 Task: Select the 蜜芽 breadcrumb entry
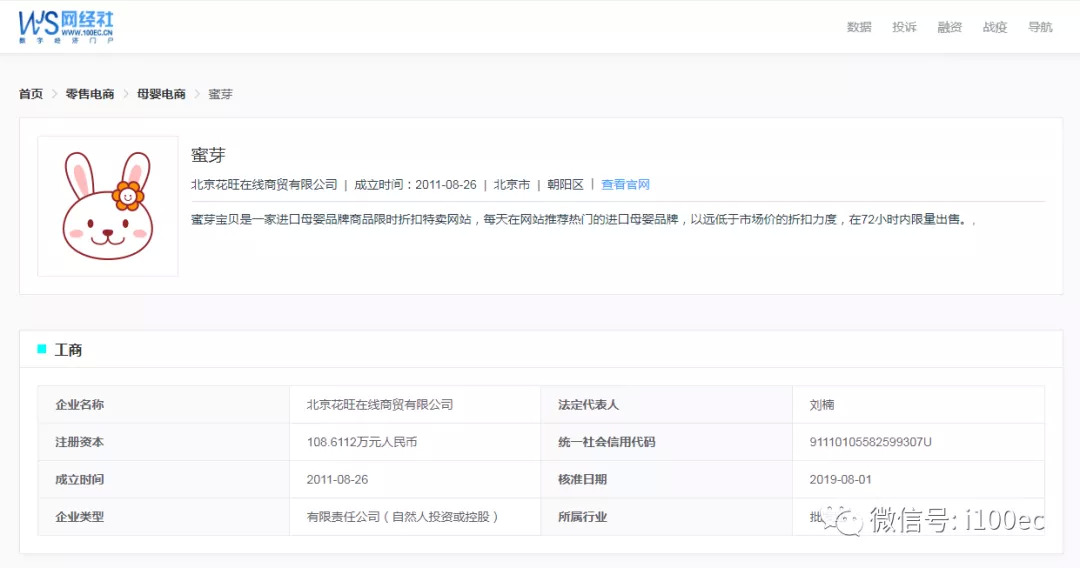click(x=220, y=94)
